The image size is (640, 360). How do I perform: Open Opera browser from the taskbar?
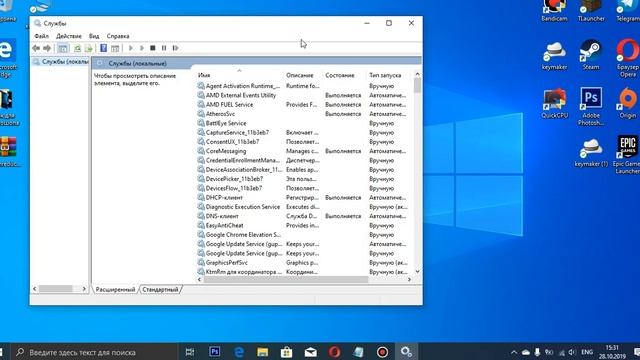click(334, 352)
